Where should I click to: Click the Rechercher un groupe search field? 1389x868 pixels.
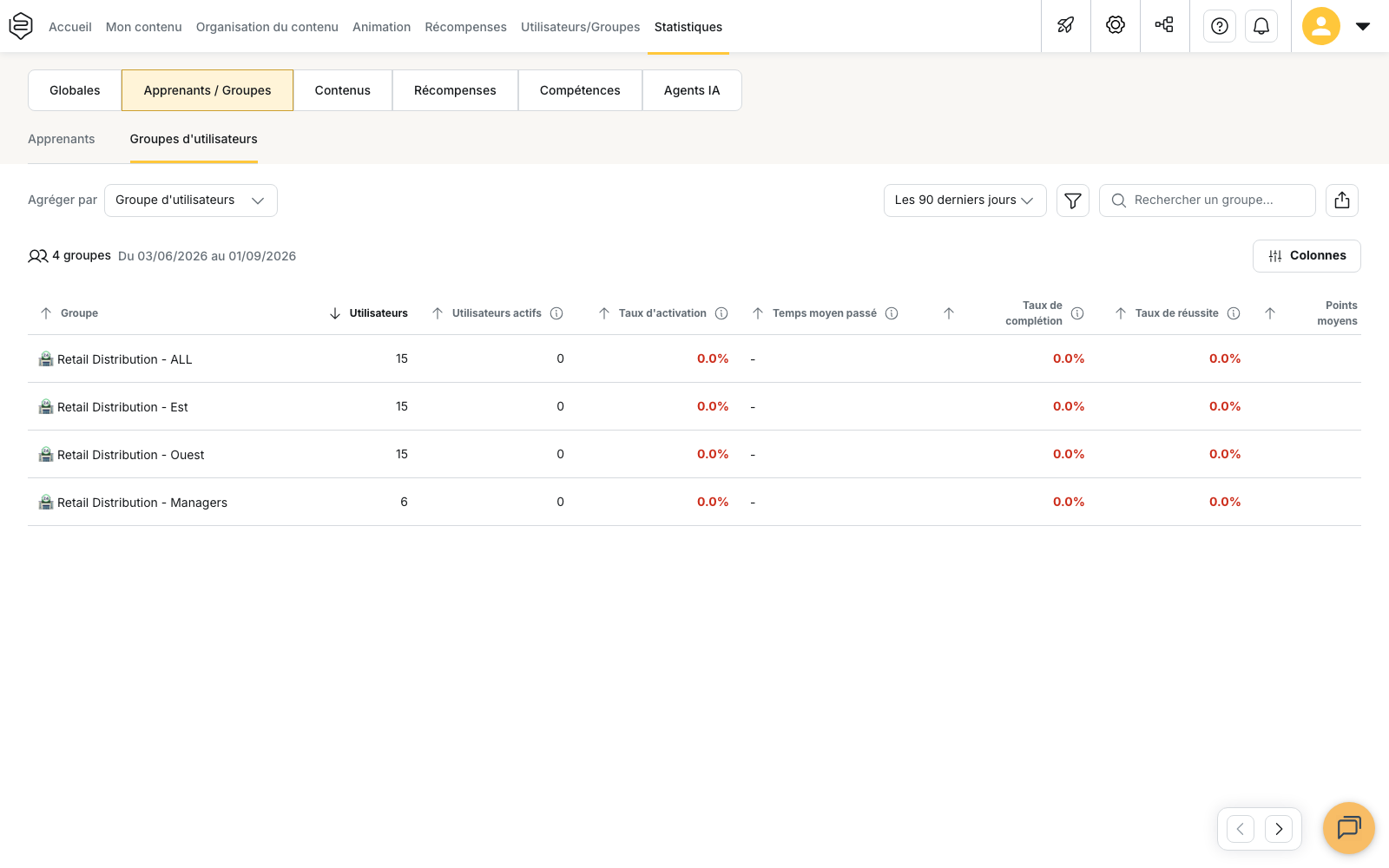(1208, 201)
